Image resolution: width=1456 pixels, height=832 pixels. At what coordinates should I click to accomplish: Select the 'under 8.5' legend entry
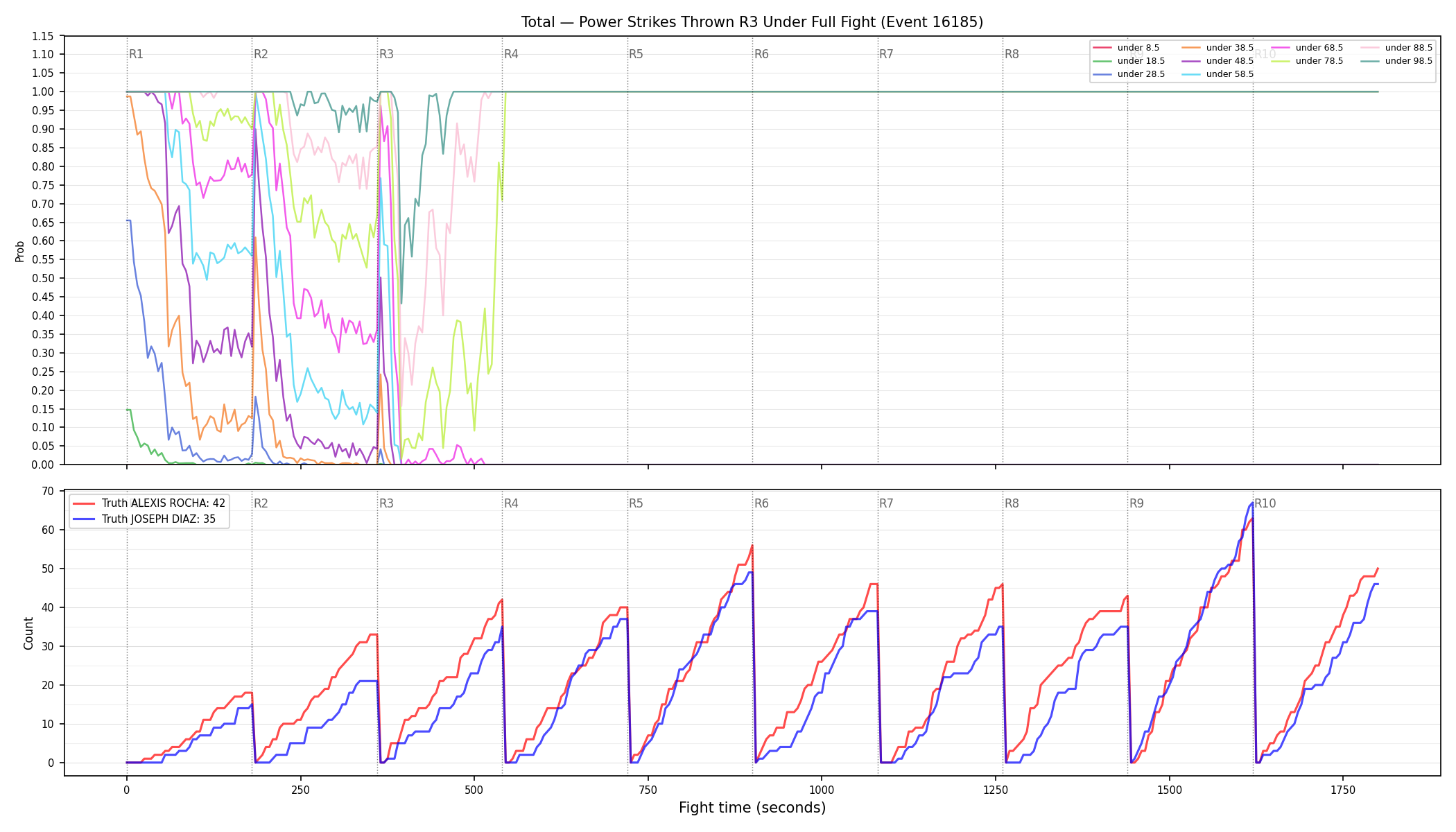tap(1126, 48)
